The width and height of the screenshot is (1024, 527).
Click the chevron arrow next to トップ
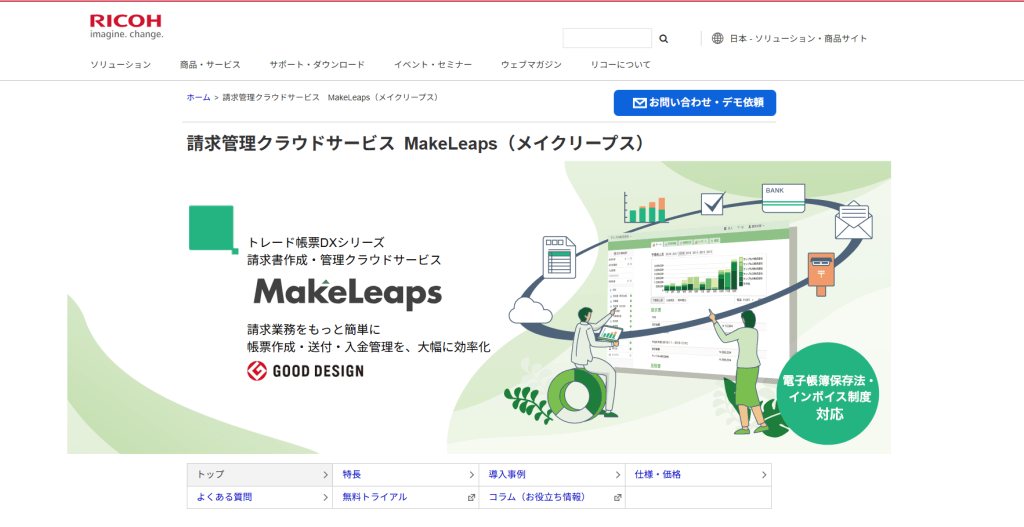click(325, 475)
